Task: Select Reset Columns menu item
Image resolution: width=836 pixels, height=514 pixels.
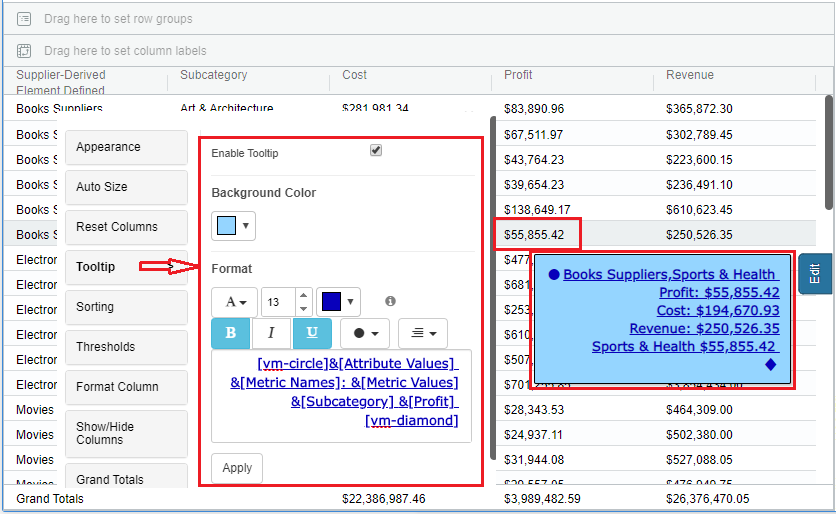Action: coord(126,227)
